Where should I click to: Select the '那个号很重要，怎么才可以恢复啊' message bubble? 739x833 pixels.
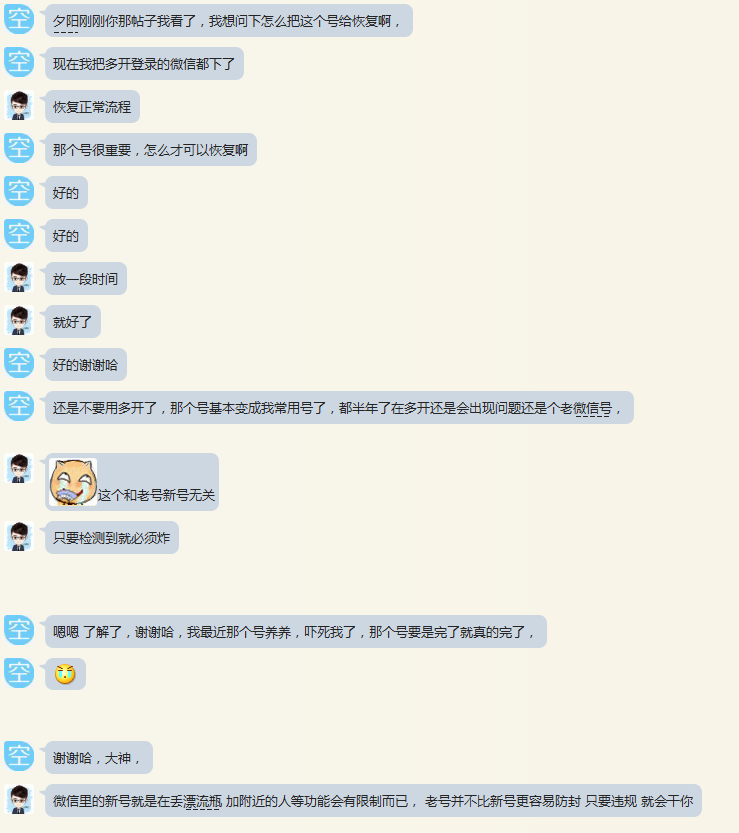[x=151, y=150]
